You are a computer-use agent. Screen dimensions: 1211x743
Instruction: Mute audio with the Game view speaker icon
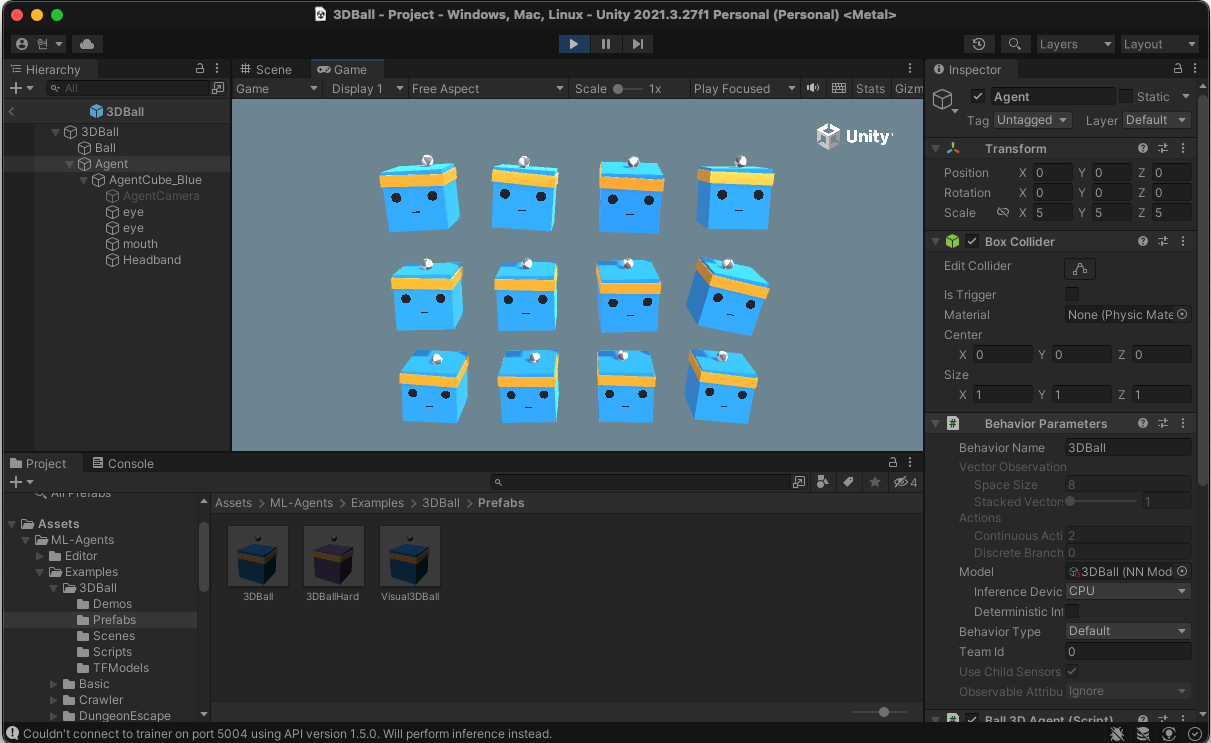point(813,88)
